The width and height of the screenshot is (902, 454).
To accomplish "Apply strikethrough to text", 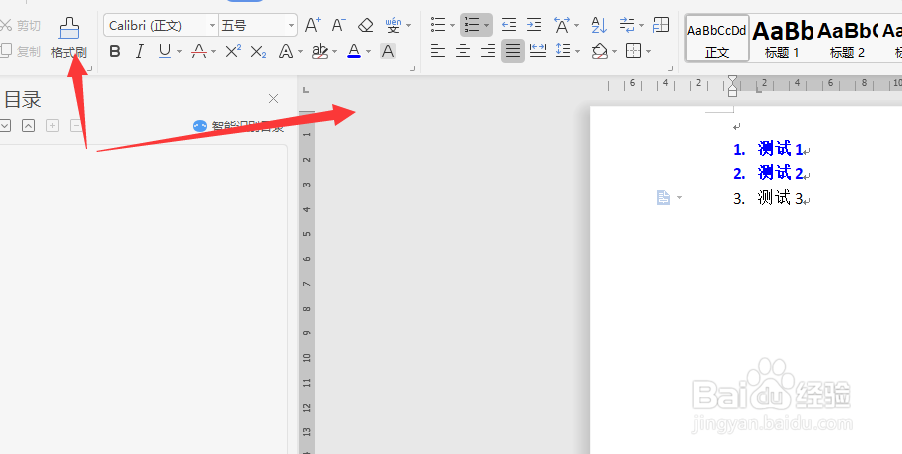I will coord(199,52).
